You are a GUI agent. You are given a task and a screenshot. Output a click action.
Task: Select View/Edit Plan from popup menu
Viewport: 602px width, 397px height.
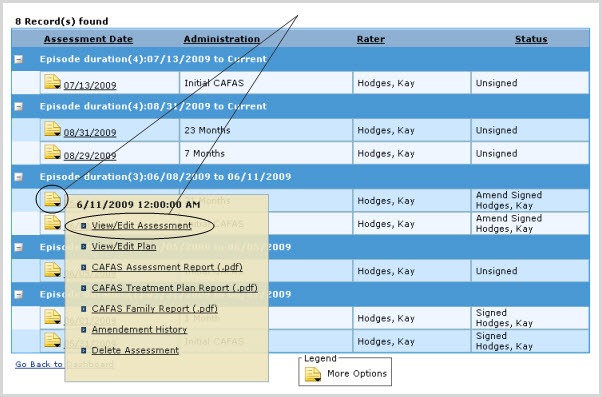click(124, 246)
